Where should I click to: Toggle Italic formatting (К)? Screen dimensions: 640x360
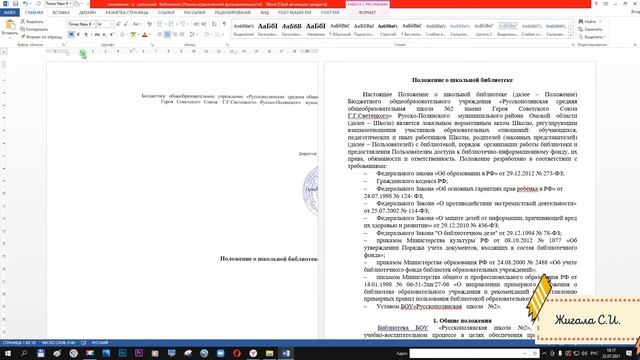[x=78, y=35]
